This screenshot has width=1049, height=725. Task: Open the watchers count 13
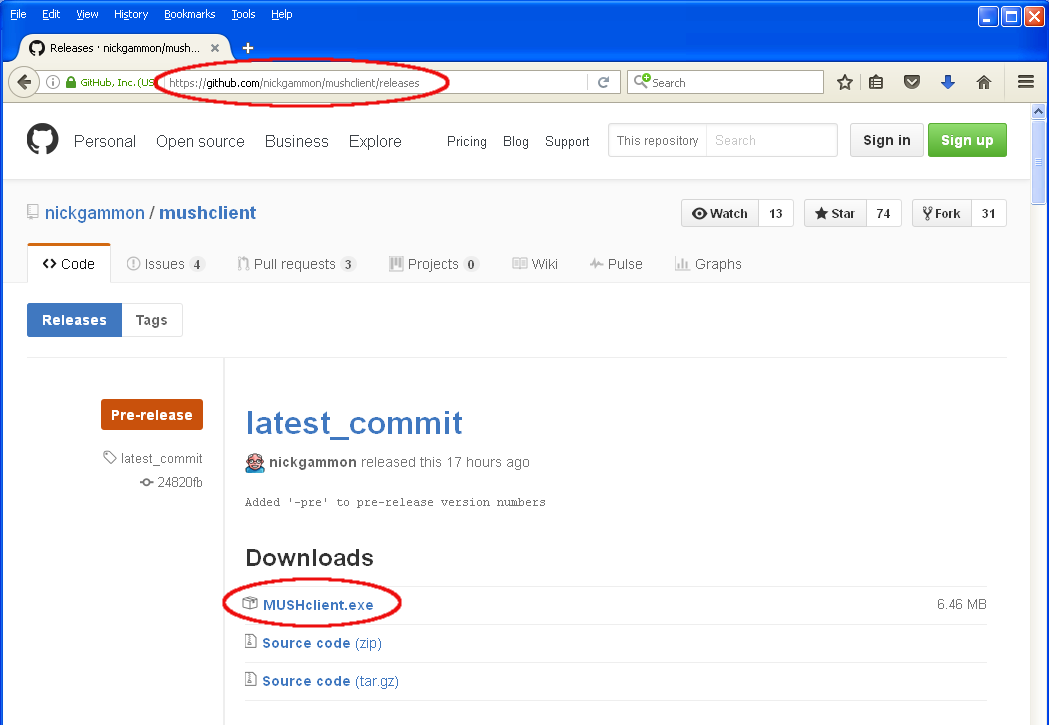coord(776,213)
